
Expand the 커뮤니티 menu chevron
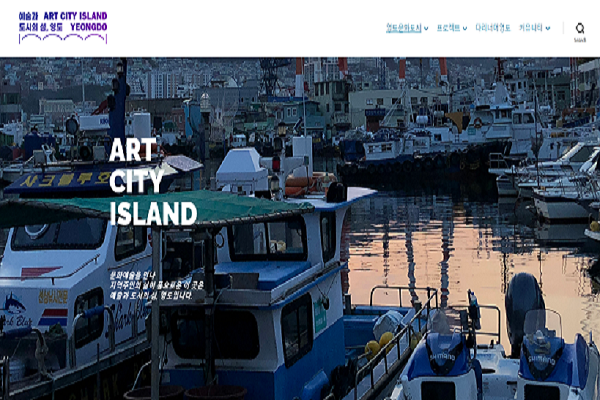(548, 28)
